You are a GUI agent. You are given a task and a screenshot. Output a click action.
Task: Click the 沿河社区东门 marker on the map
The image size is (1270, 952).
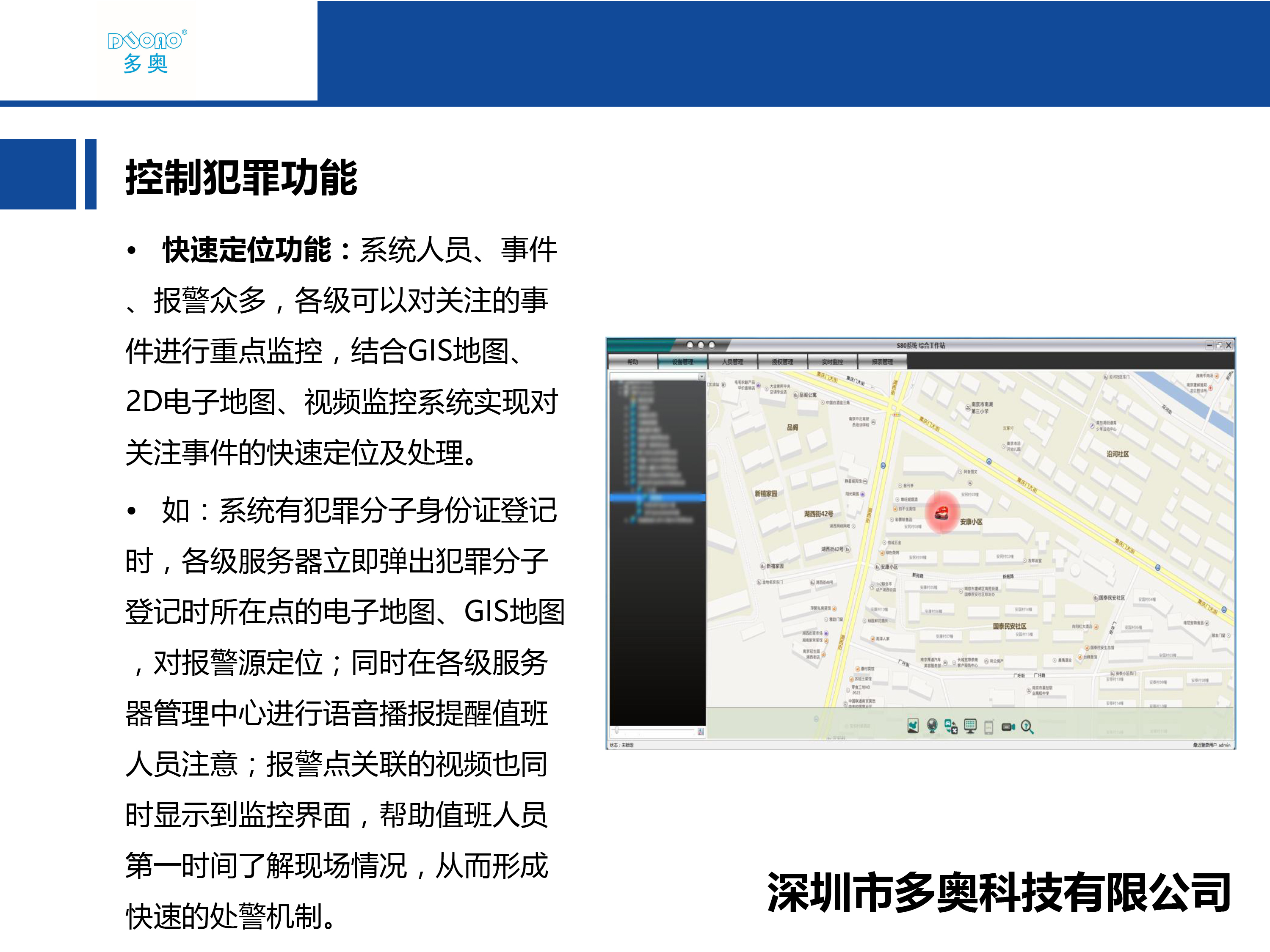[x=1106, y=377]
